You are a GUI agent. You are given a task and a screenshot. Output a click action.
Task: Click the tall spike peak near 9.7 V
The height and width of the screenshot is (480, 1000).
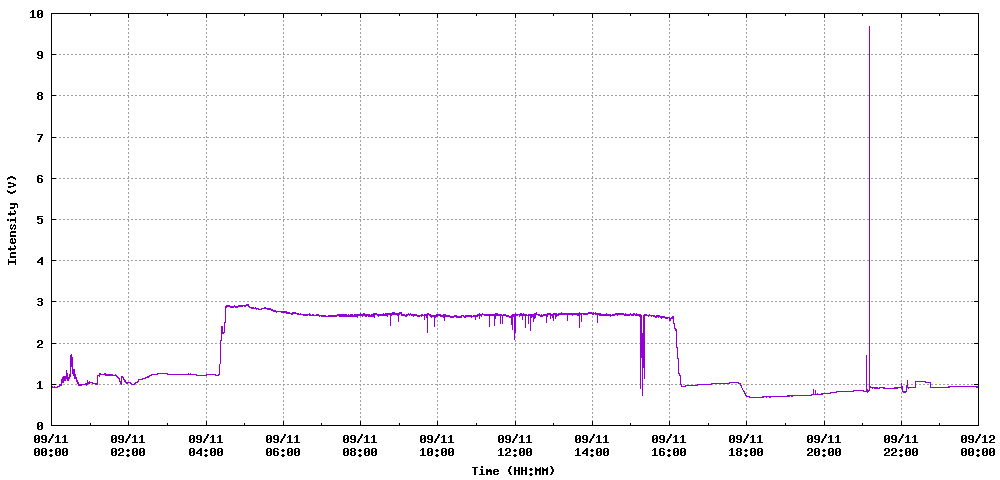pyautogui.click(x=869, y=27)
